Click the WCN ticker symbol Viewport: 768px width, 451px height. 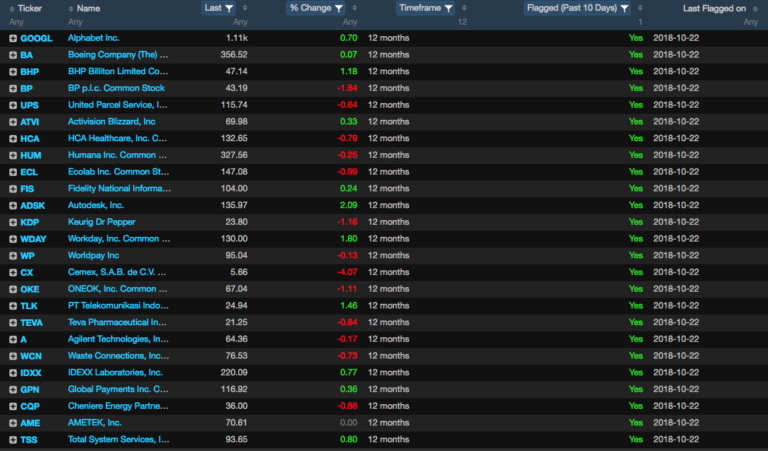[x=31, y=356]
